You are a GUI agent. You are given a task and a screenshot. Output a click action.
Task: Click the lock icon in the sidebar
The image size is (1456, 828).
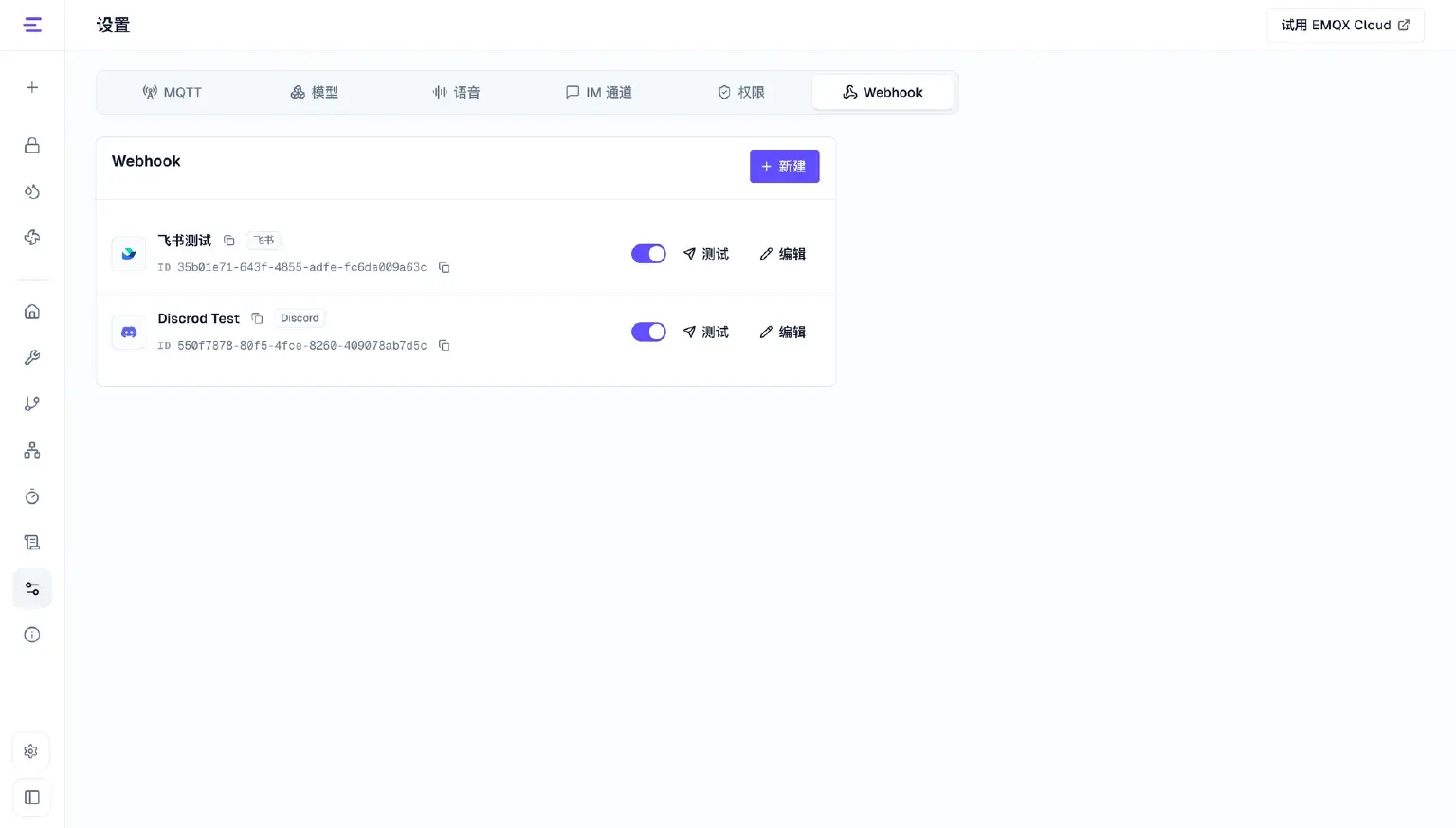(x=32, y=145)
